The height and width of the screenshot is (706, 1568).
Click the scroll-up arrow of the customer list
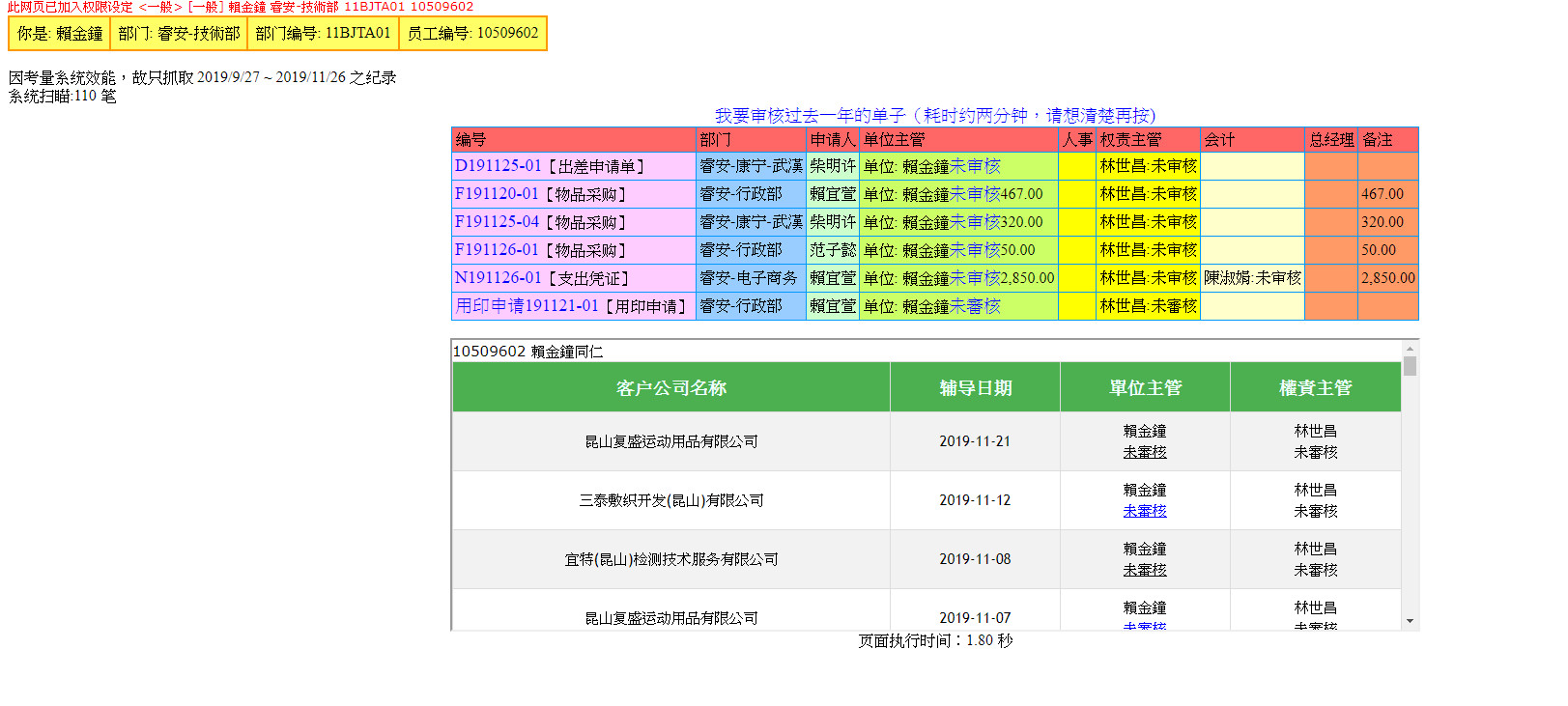1410,349
